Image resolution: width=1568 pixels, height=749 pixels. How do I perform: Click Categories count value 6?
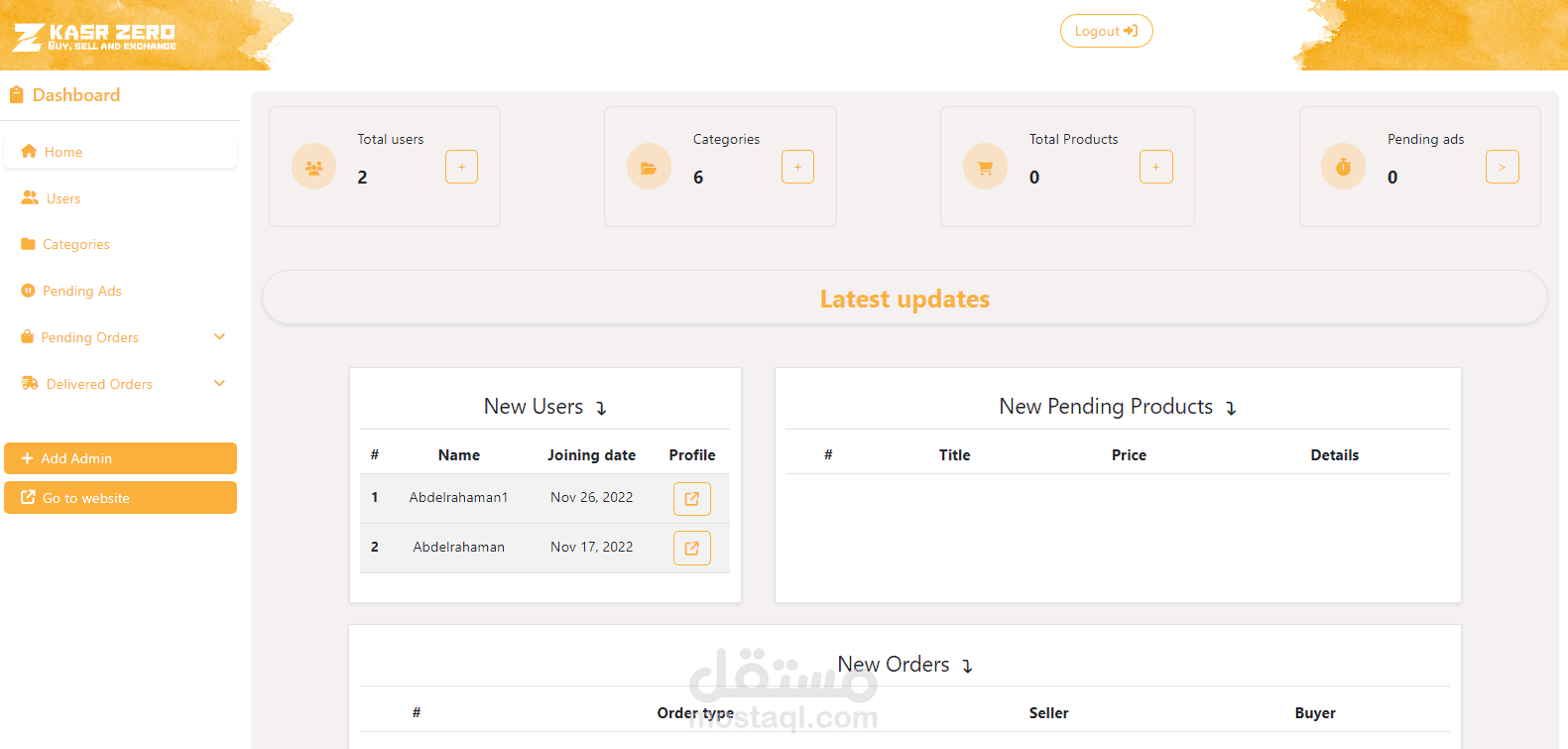click(698, 178)
